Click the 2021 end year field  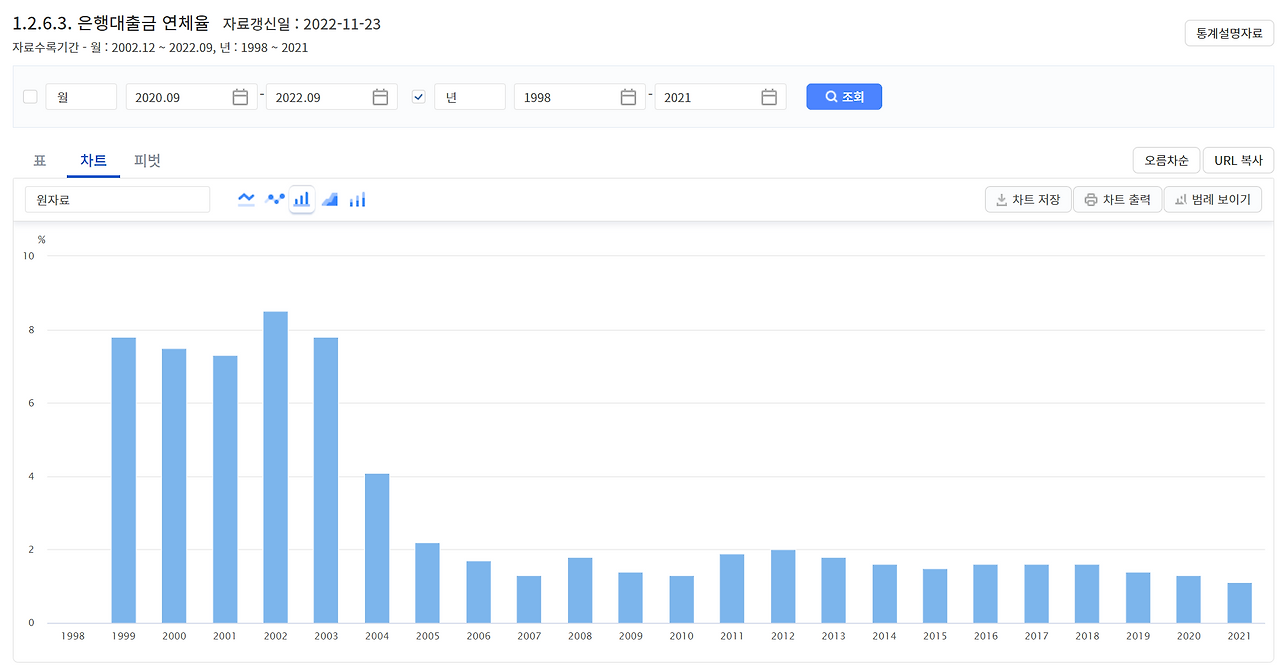point(721,97)
